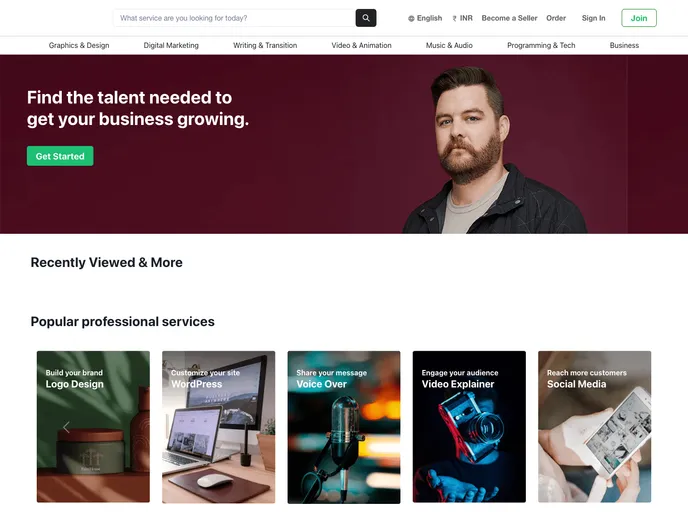Click the left carousel arrow on Logo Design card
Viewport: 688px width, 512px height.
[66, 427]
